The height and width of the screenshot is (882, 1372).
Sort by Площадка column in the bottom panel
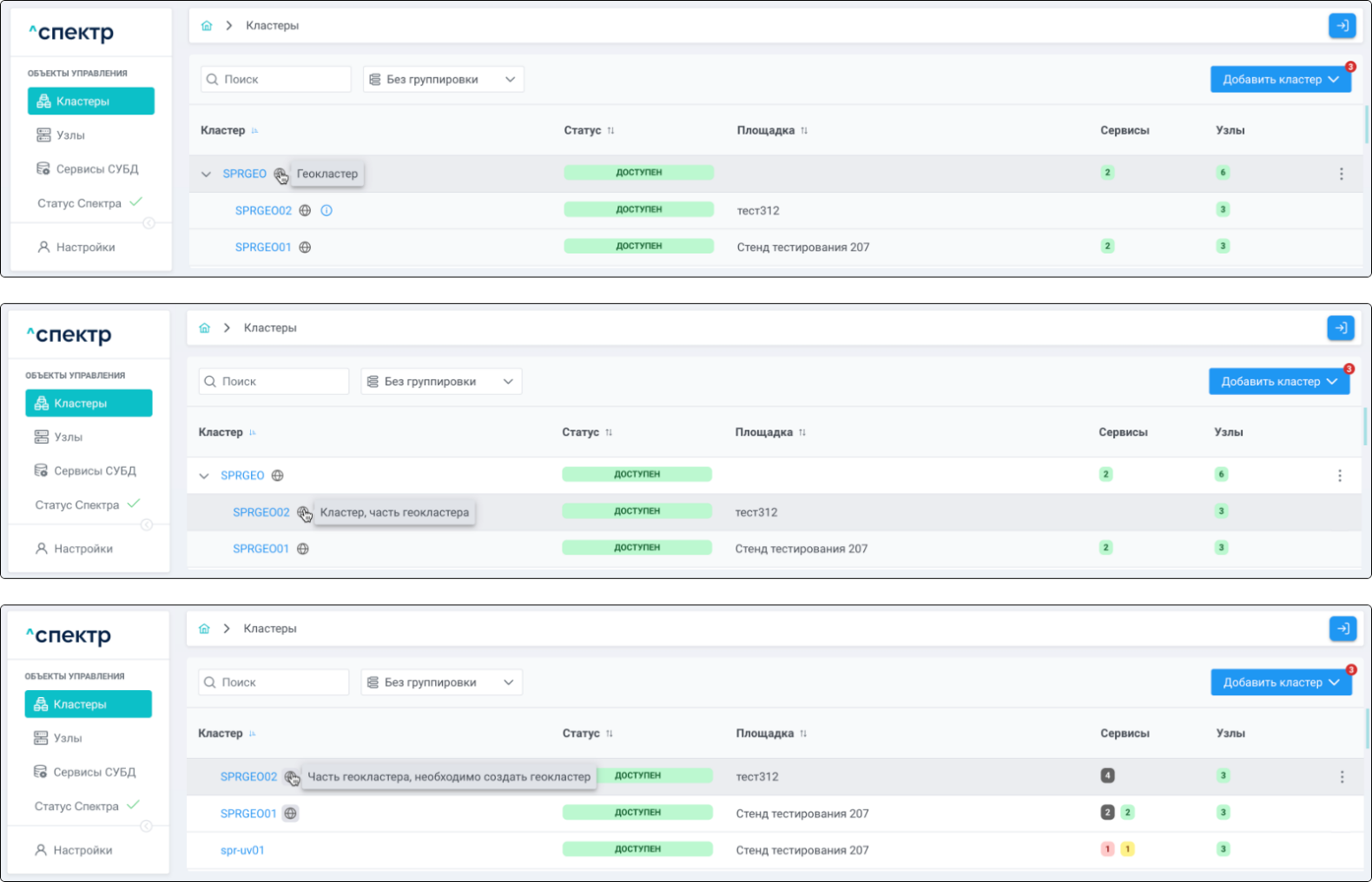[x=803, y=734]
